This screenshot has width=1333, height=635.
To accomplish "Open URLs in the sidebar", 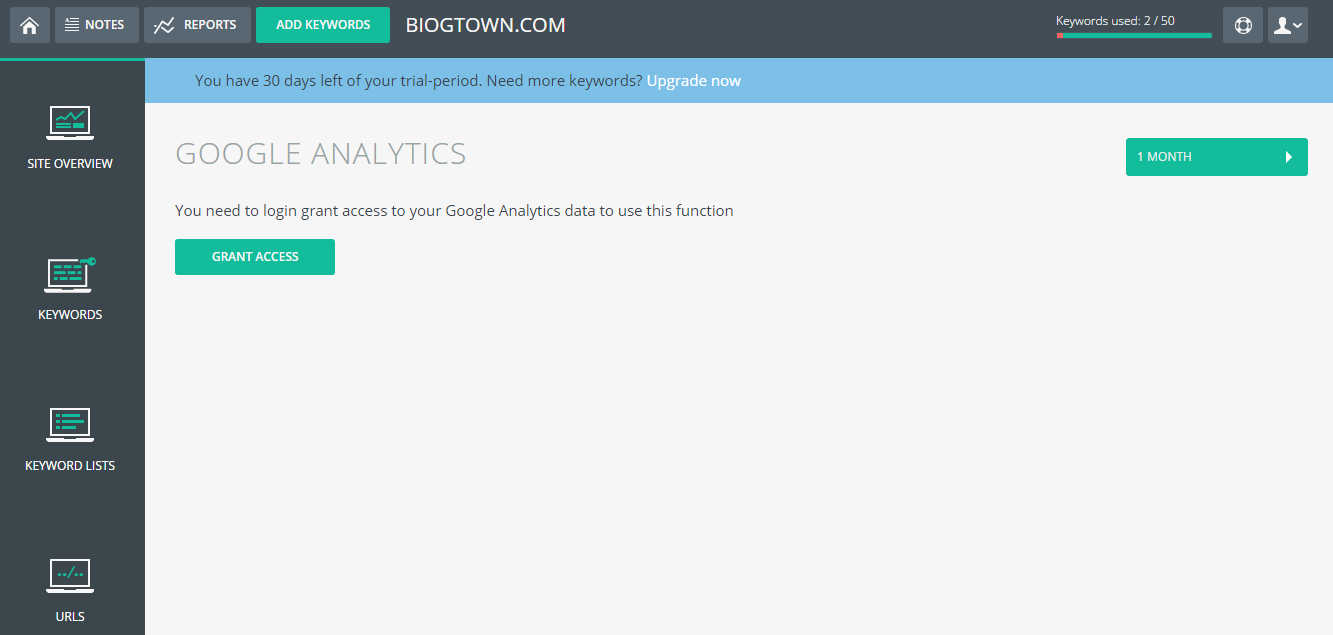I will pos(70,590).
